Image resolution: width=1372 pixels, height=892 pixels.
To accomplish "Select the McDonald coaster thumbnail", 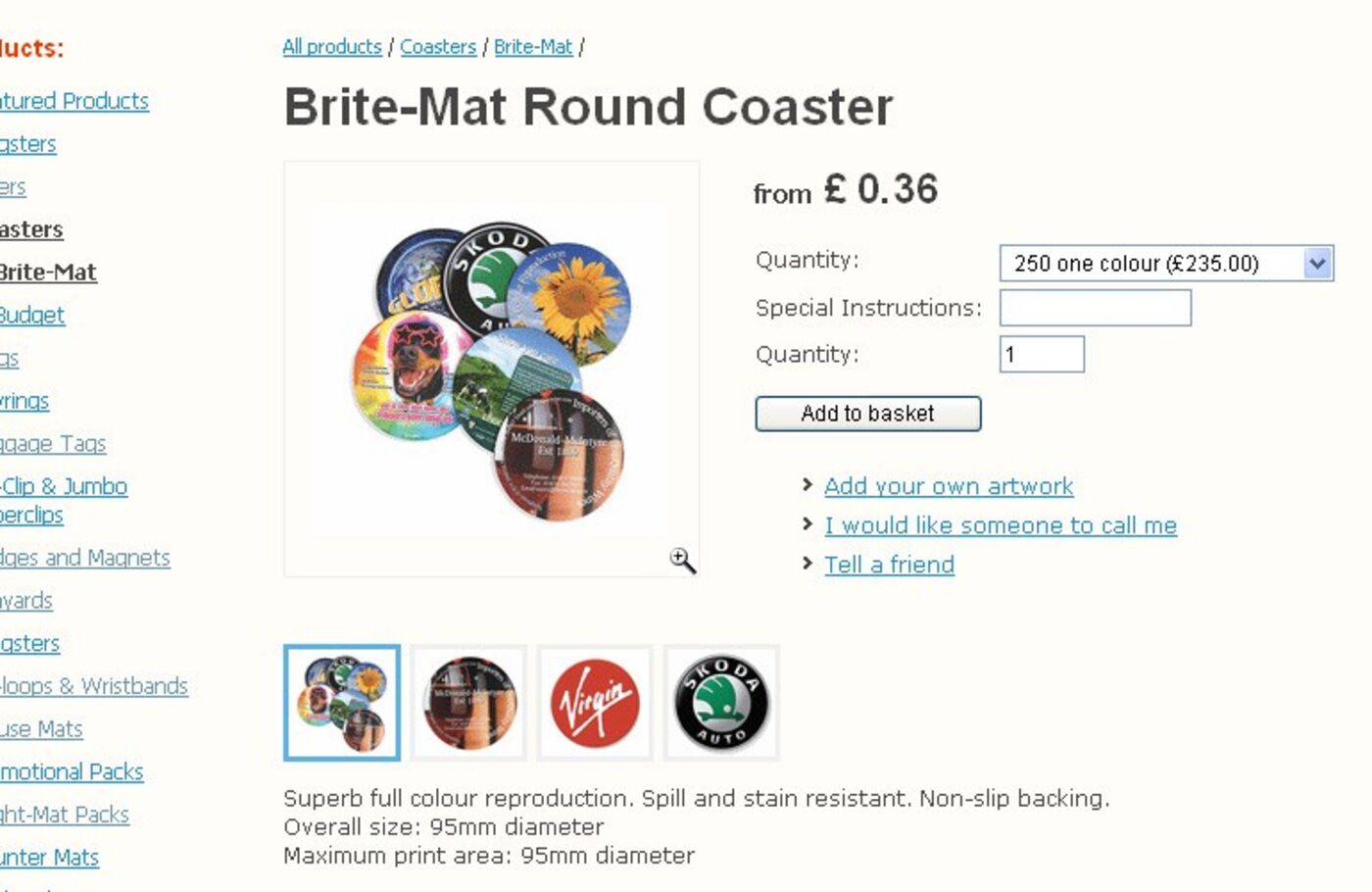I will 468,703.
